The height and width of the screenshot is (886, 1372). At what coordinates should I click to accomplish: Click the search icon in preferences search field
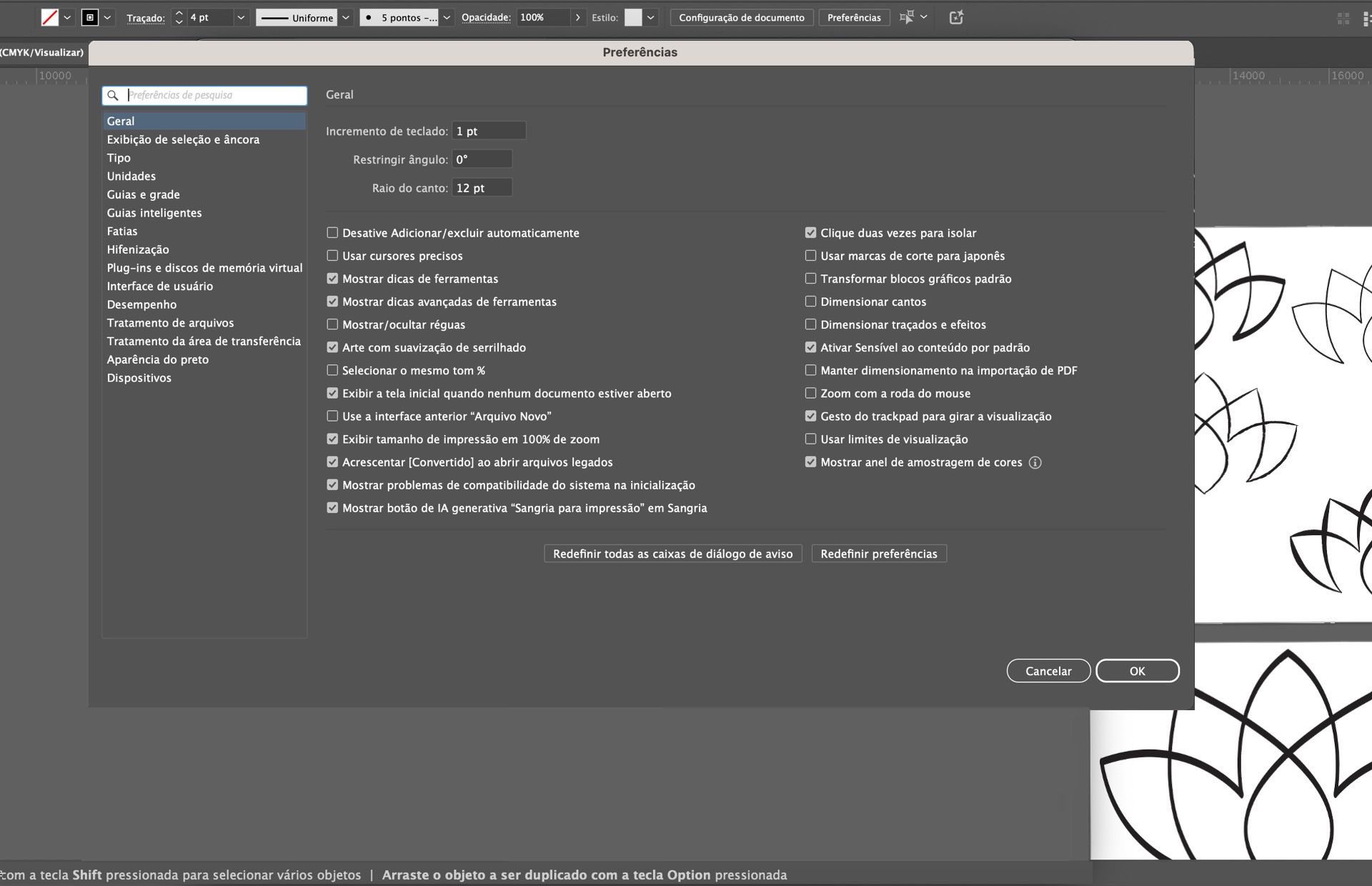pyautogui.click(x=114, y=95)
